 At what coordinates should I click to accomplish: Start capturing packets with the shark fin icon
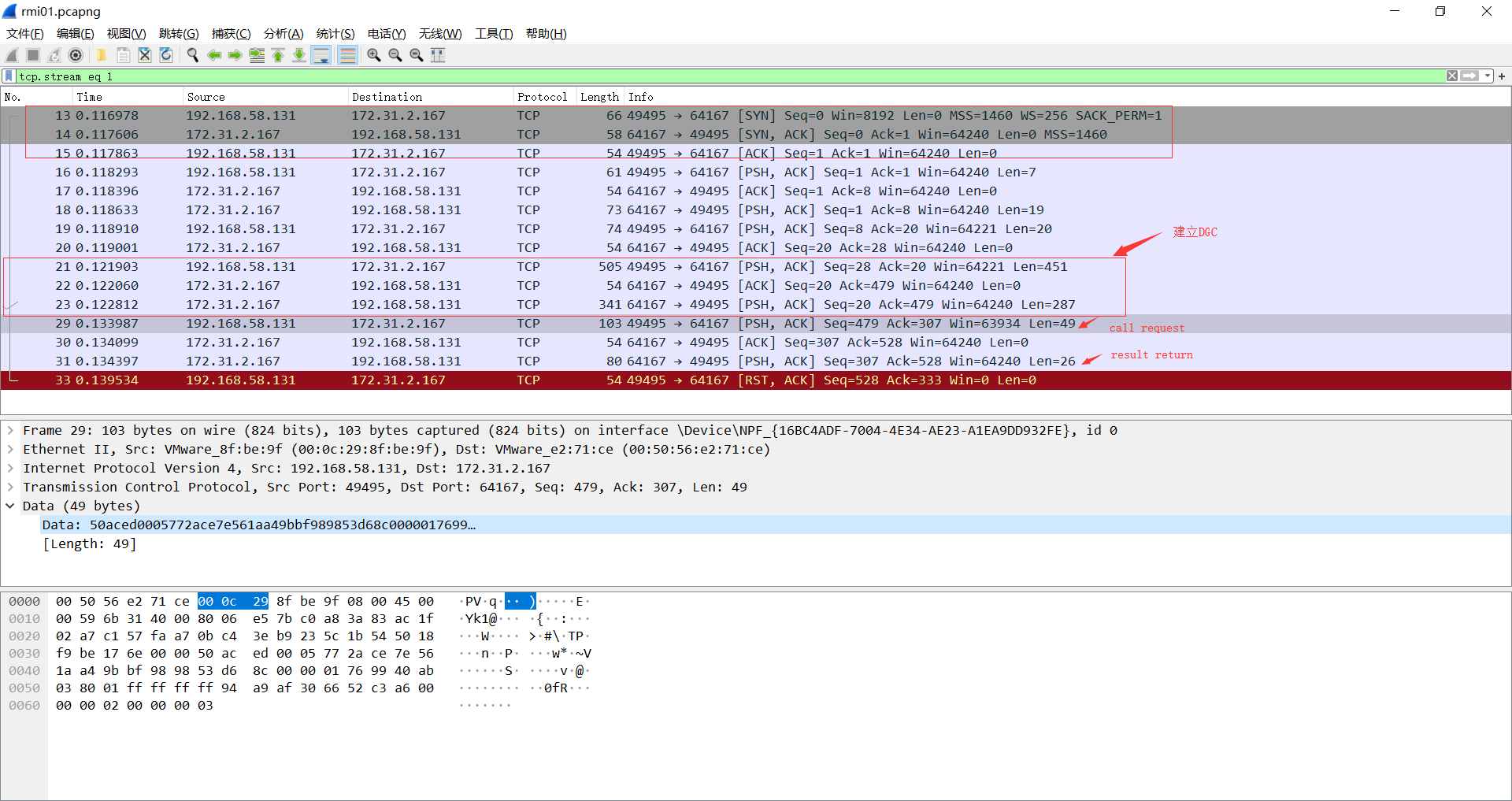pos(12,55)
